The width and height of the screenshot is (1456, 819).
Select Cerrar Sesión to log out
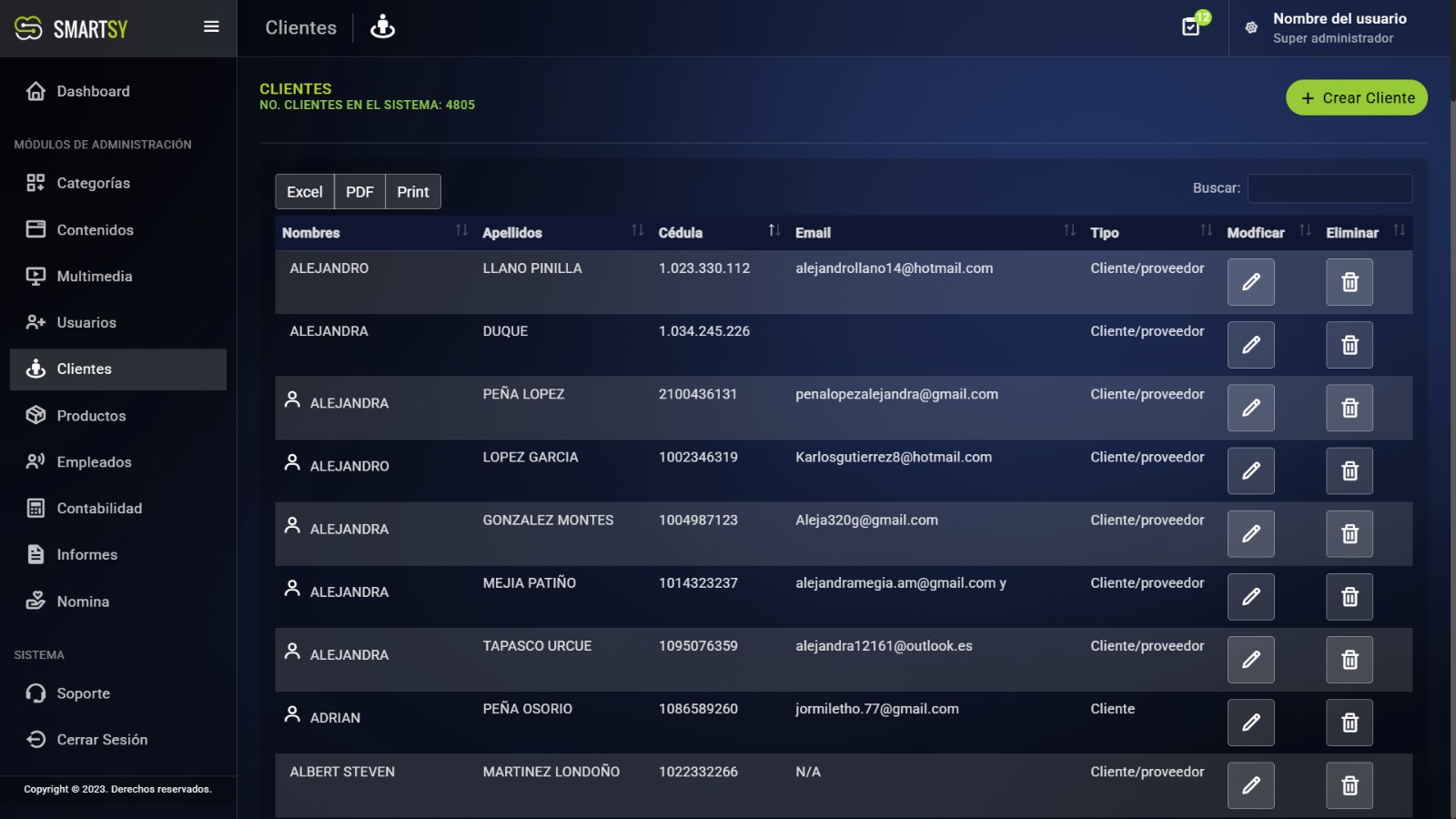tap(102, 740)
